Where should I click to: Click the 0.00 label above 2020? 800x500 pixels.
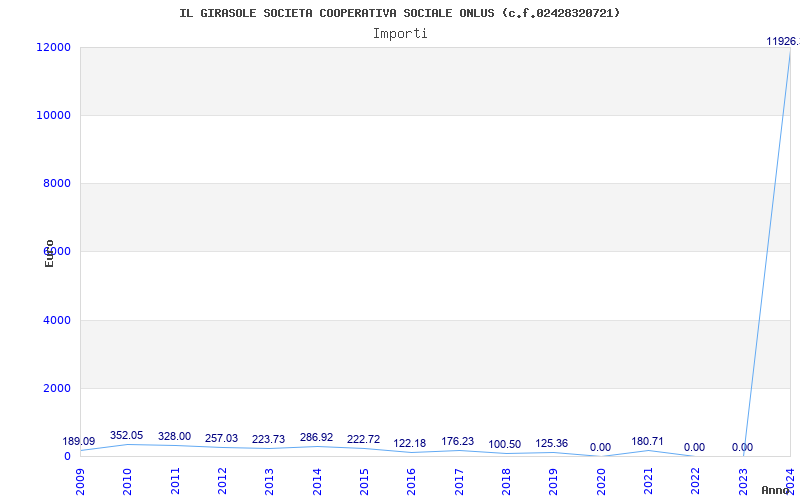pos(601,447)
